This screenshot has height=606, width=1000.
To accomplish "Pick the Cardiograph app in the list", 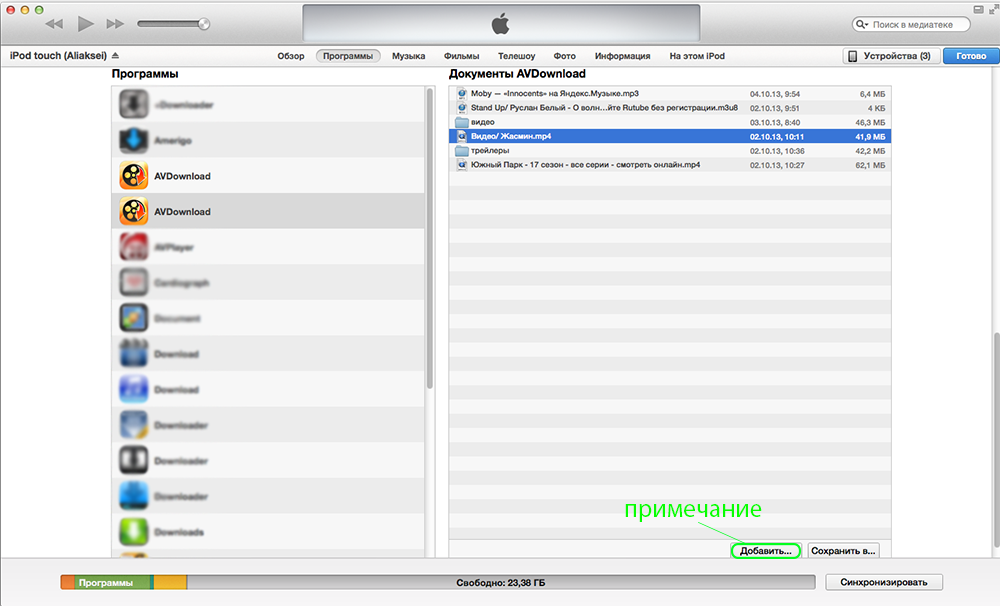I will tap(268, 283).
